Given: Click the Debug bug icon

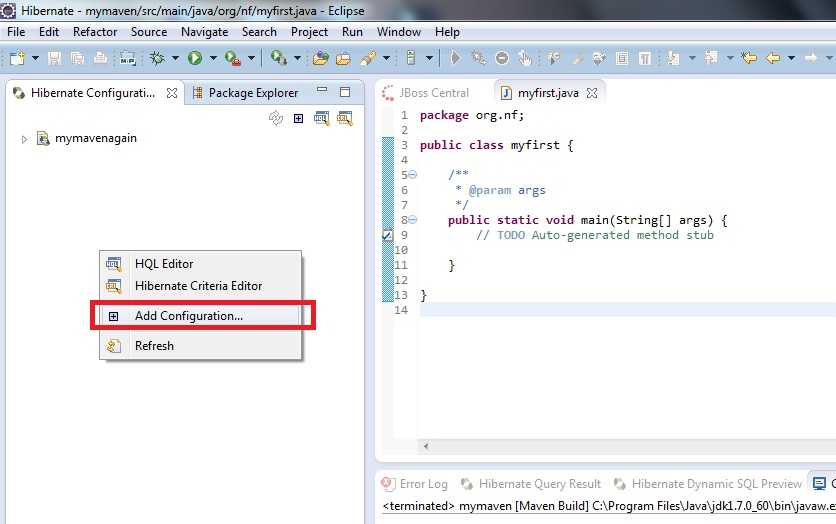Looking at the screenshot, I should click(x=157, y=58).
